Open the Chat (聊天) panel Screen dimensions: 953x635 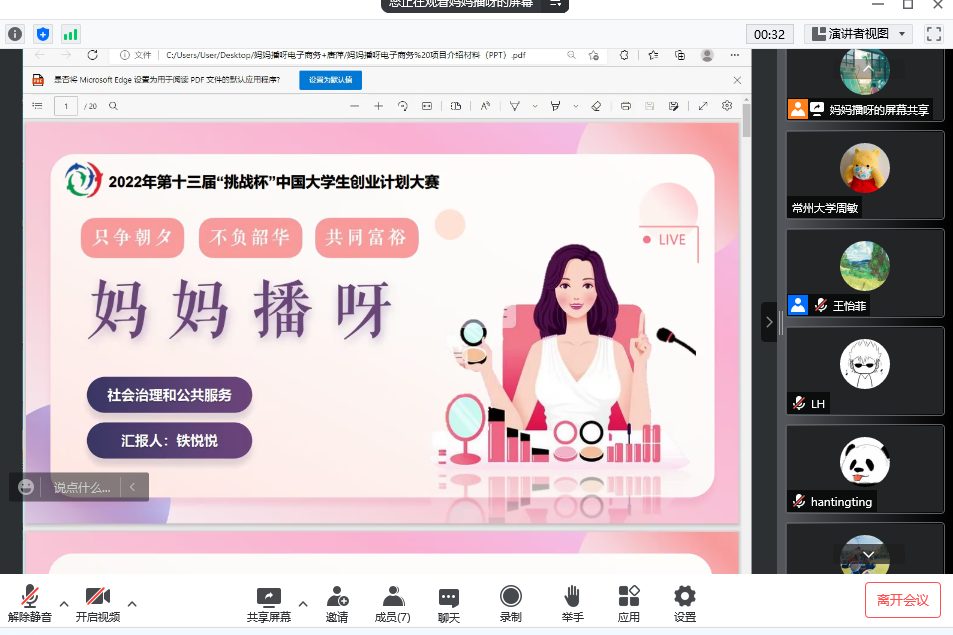449,598
